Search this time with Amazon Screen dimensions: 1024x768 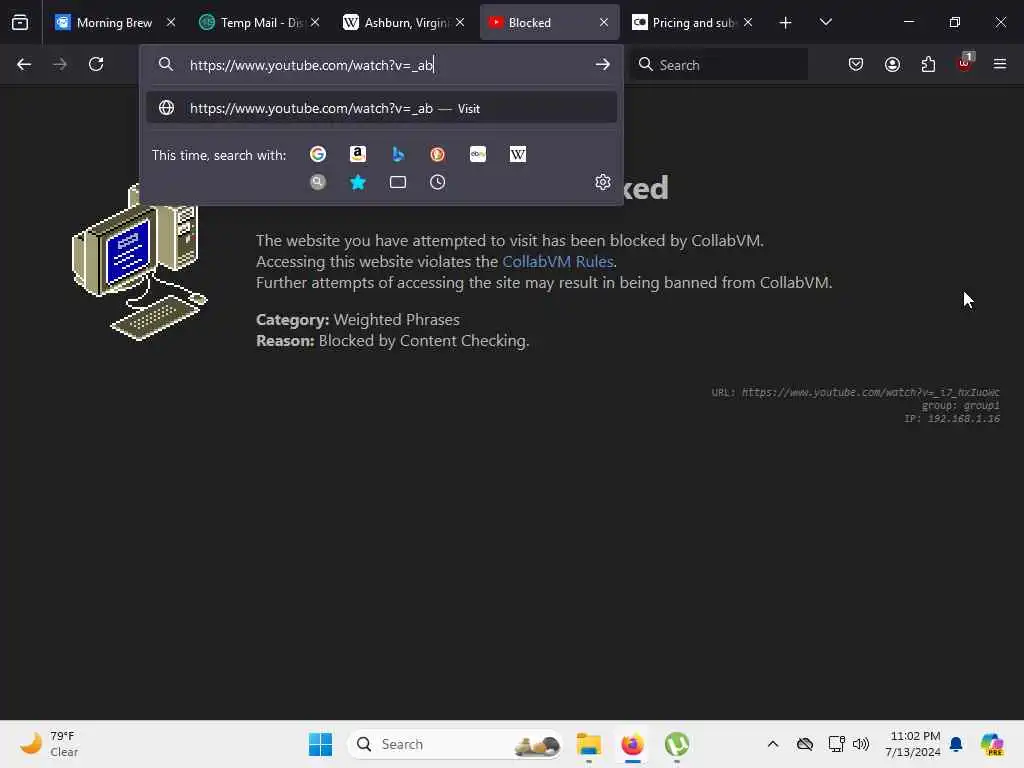[x=358, y=154]
